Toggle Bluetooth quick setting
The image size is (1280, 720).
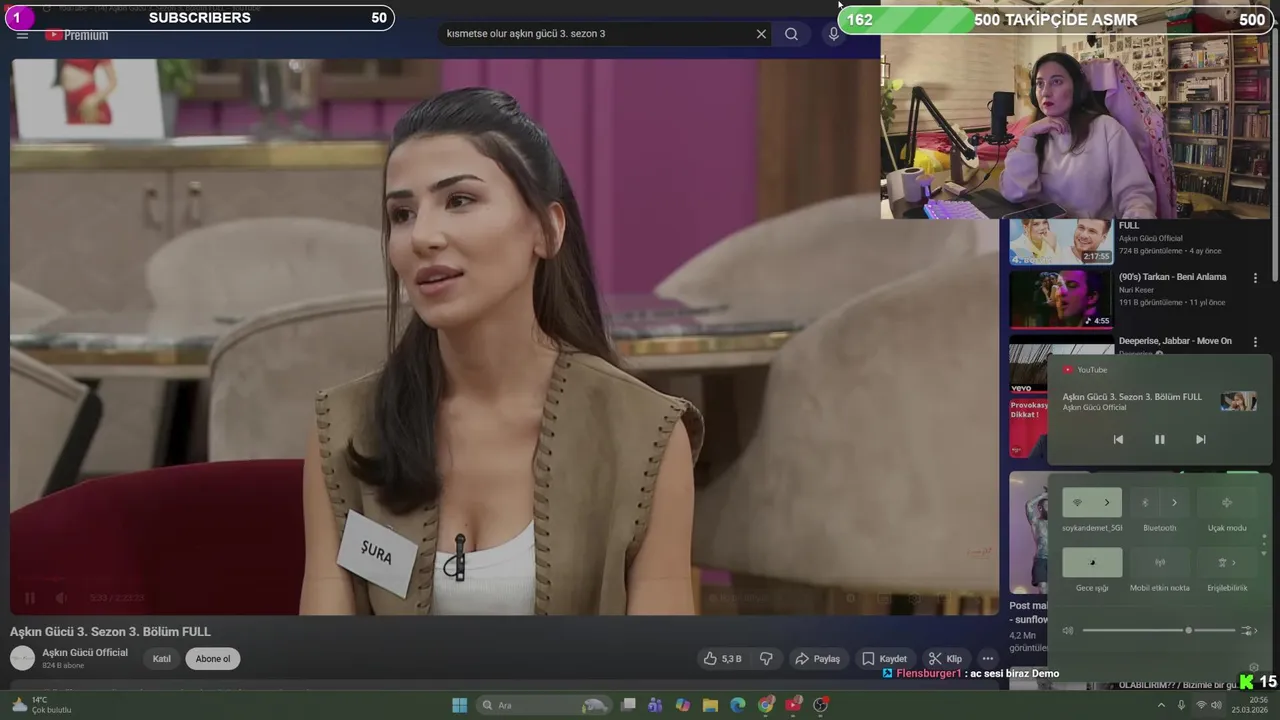(x=1145, y=503)
